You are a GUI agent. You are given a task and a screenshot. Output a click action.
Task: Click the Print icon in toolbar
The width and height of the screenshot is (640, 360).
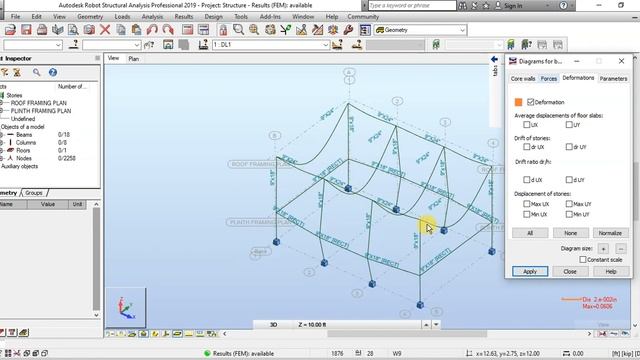tap(42, 30)
